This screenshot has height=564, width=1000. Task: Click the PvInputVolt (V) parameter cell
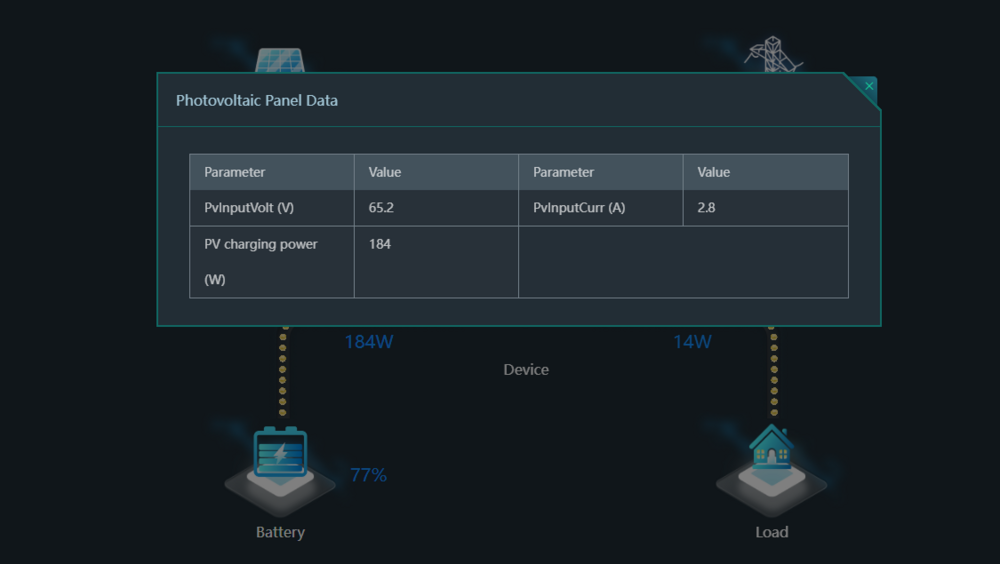tap(272, 208)
